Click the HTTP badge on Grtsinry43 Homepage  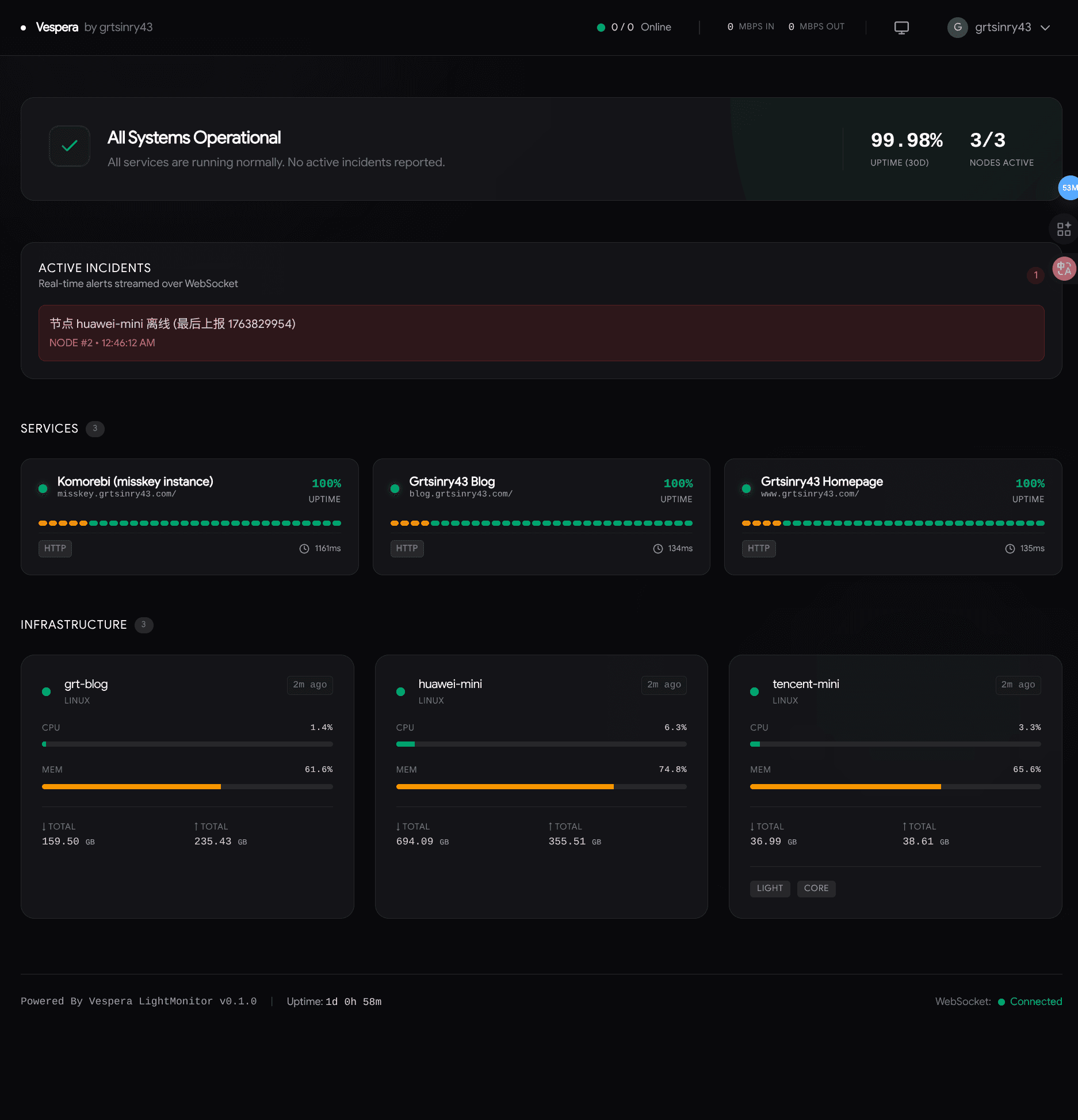point(758,549)
